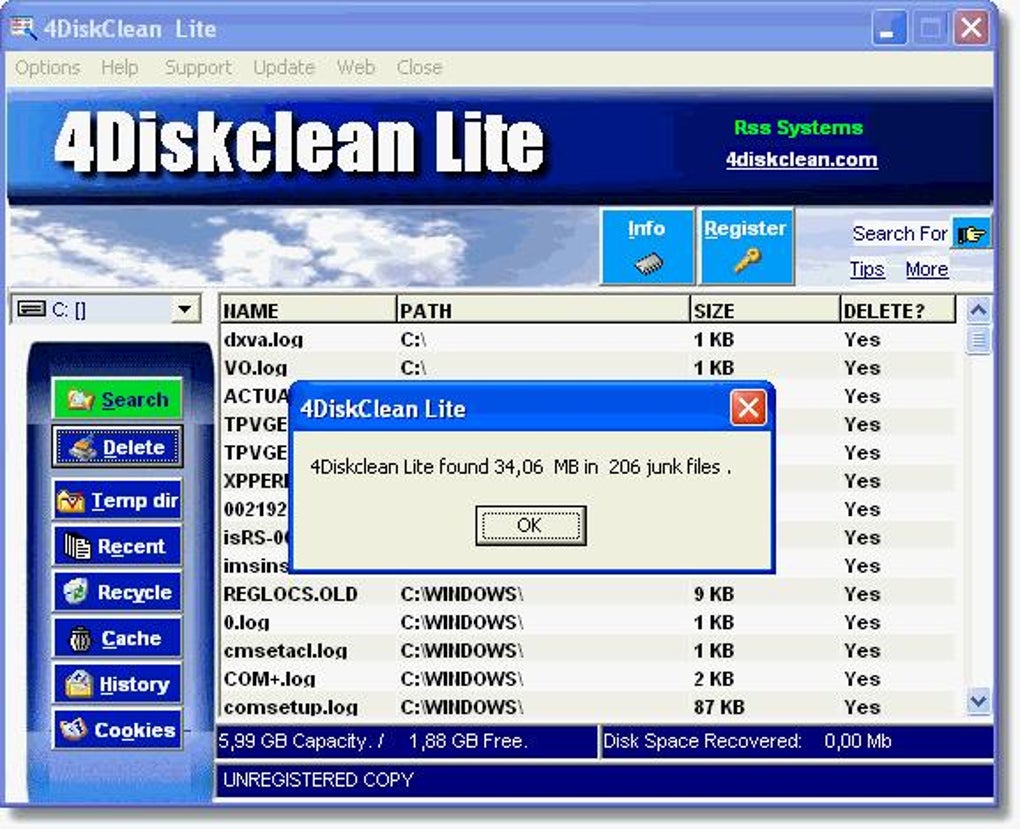Click the UNREGISTERED COPY status bar
Viewport: 1020px width, 829px height.
click(x=604, y=780)
